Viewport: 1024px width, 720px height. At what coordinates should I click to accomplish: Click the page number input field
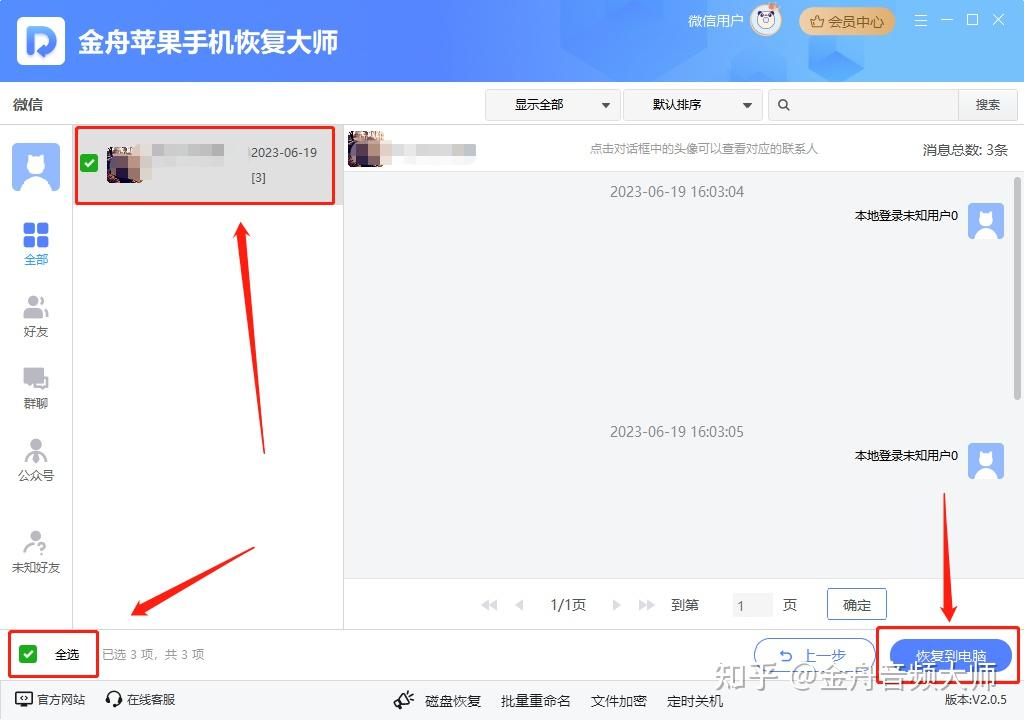(x=751, y=605)
